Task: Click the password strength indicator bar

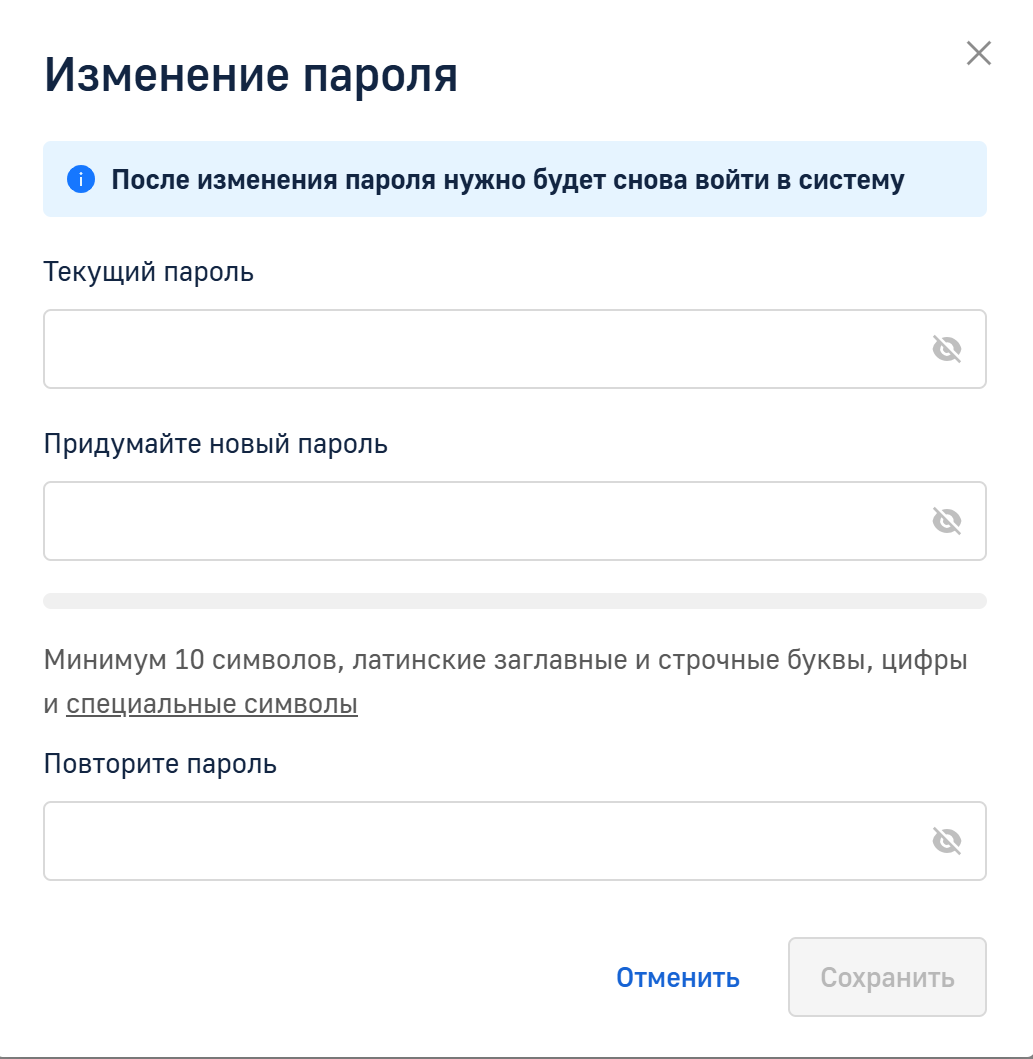Action: (514, 601)
